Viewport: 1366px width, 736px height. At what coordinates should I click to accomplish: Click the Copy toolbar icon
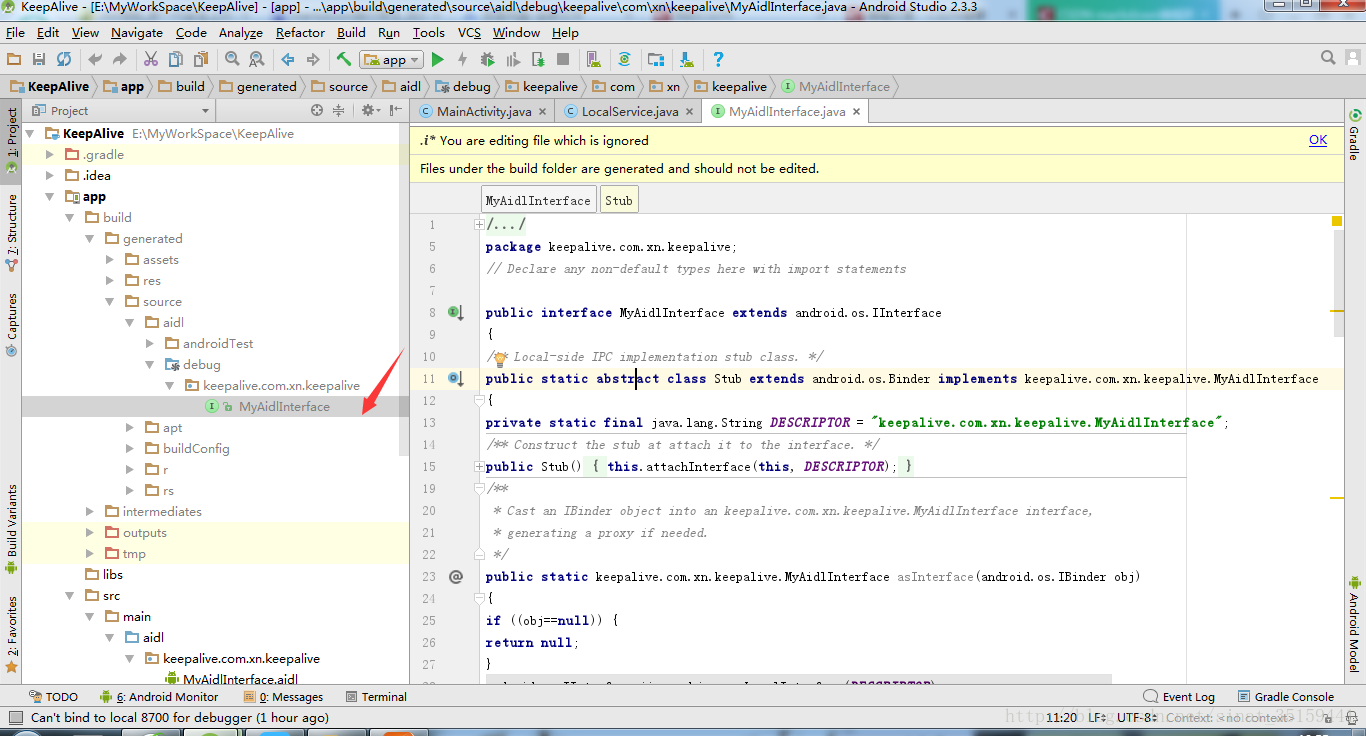(176, 60)
